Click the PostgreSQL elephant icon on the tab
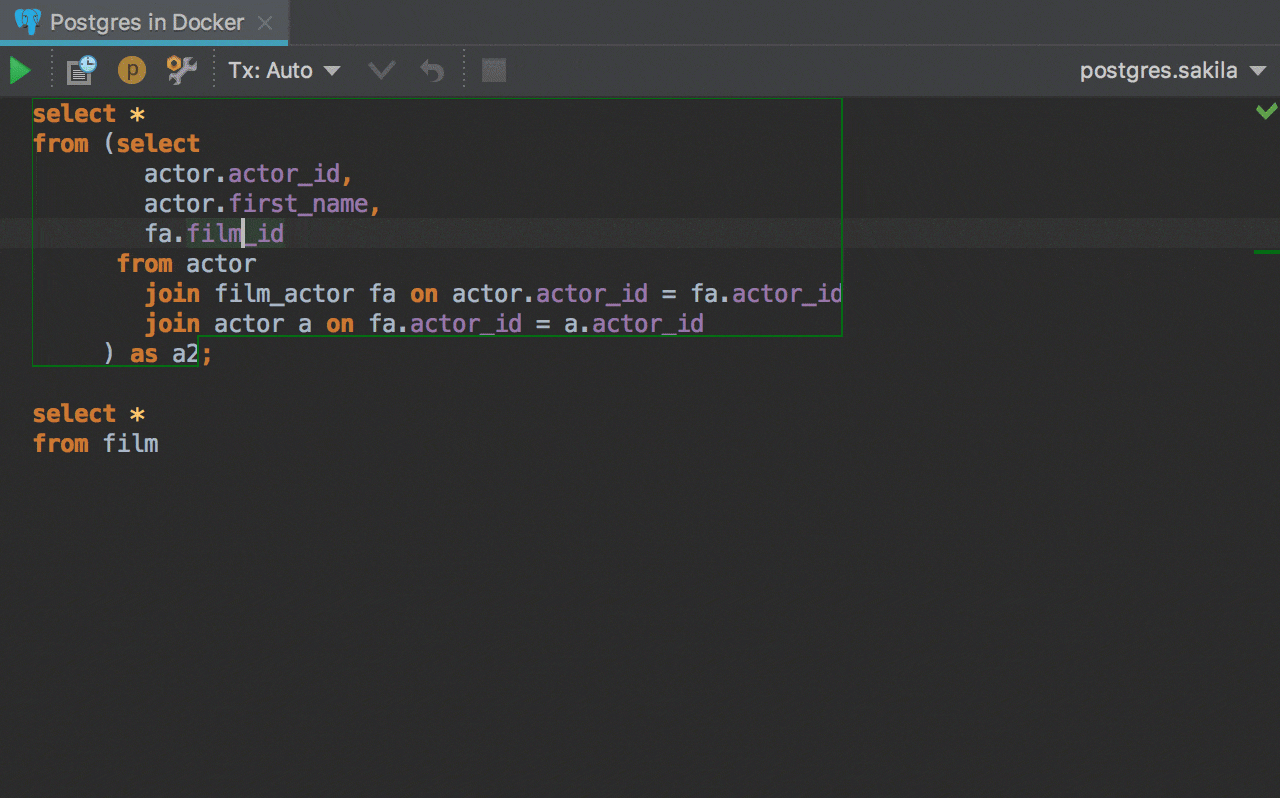This screenshot has height=798, width=1280. (x=28, y=22)
